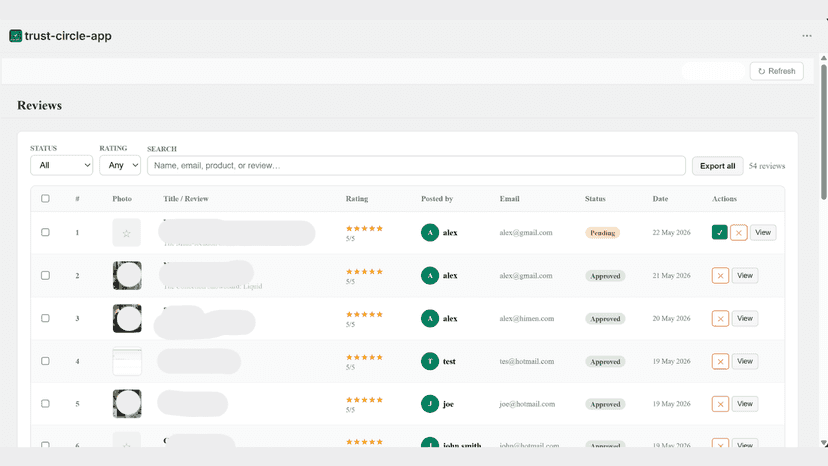Click the trust-circle-app logo icon
Viewport: 828px width, 466px height.
[15, 36]
